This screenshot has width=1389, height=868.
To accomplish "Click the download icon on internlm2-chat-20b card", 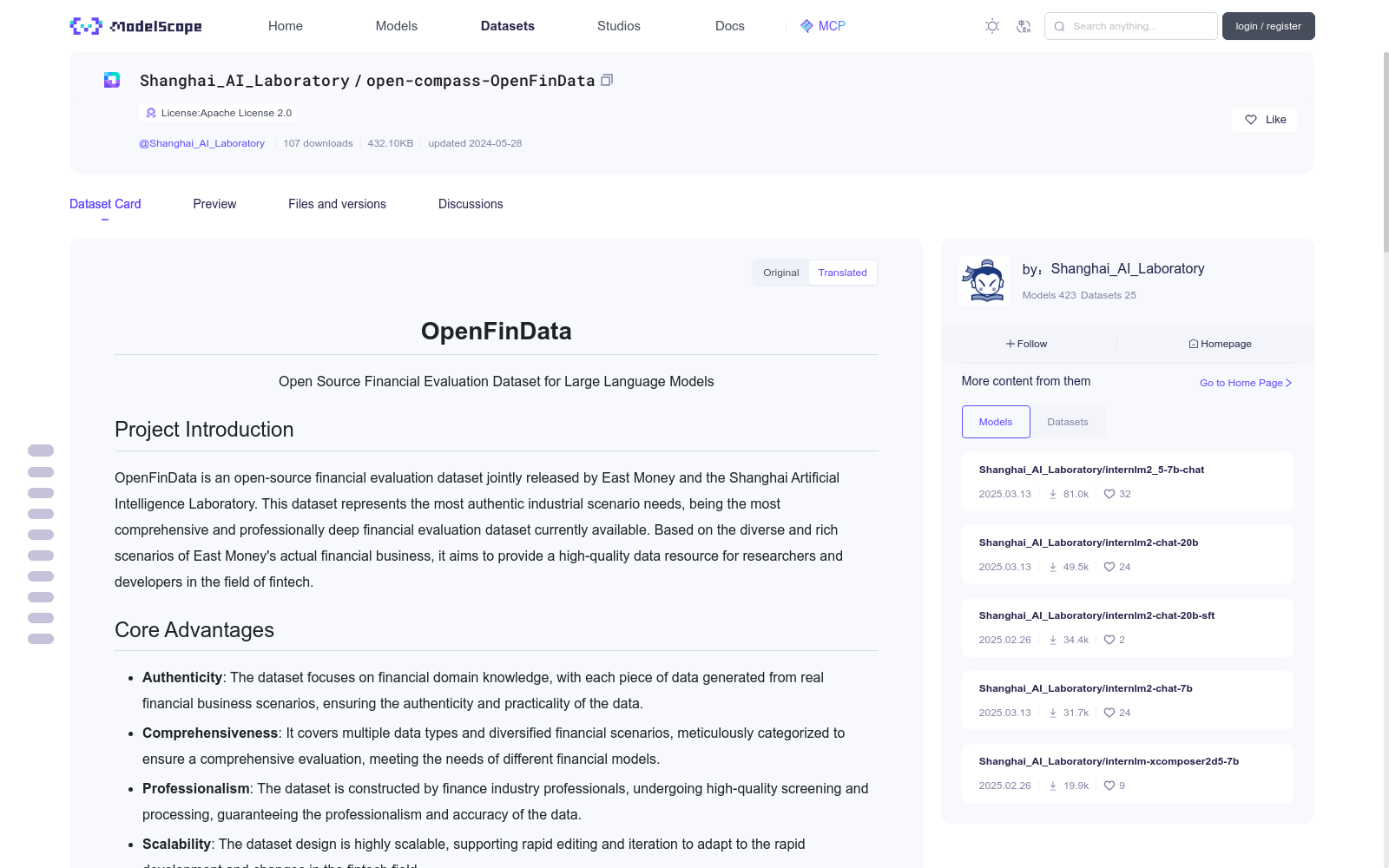I will 1053,567.
